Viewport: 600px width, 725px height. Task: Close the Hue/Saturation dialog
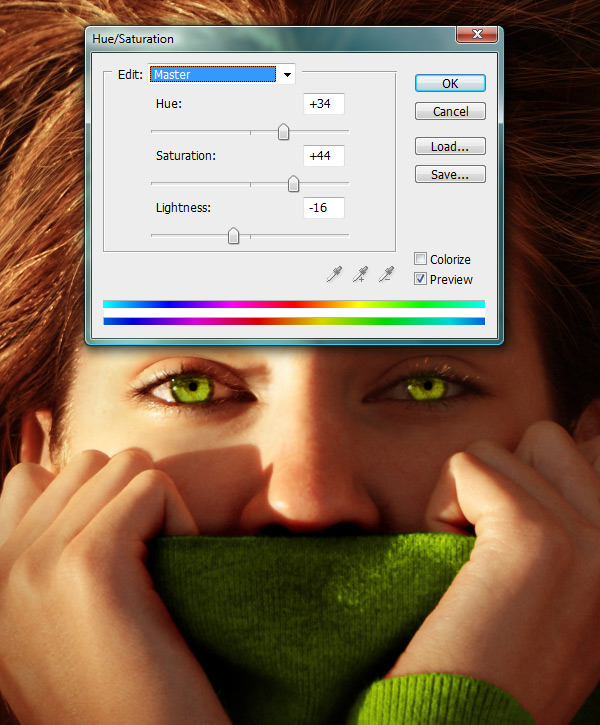click(x=477, y=34)
